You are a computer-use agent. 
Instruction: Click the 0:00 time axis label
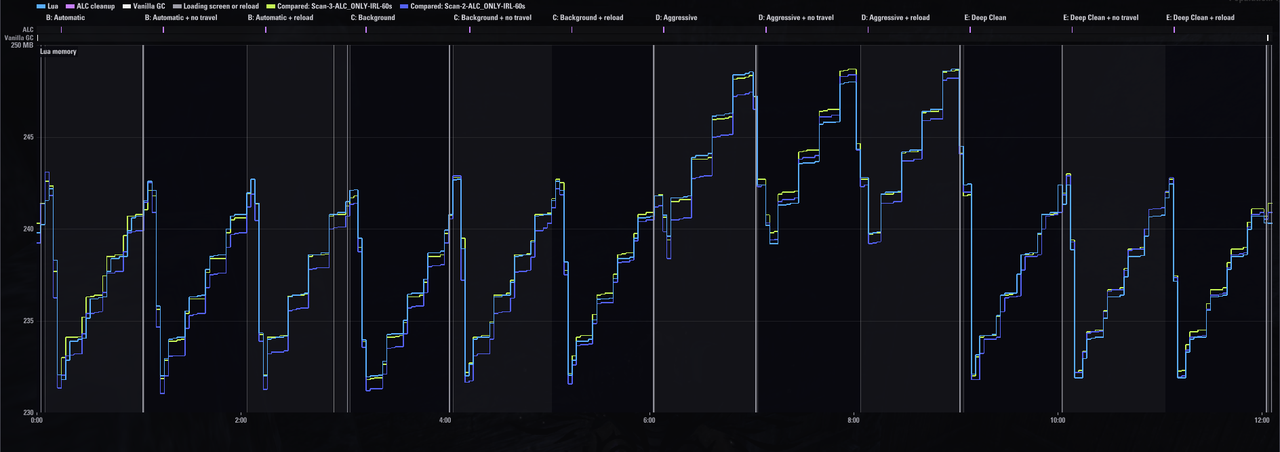37,421
